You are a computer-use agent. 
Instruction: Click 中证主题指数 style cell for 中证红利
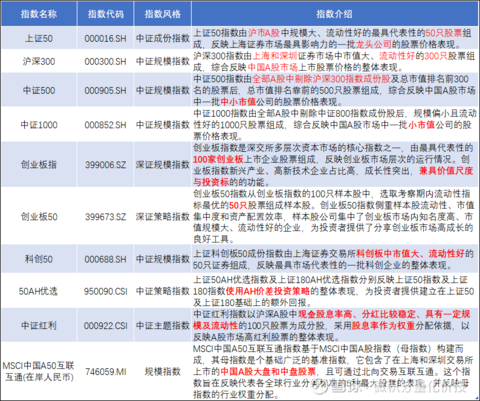[163, 325]
